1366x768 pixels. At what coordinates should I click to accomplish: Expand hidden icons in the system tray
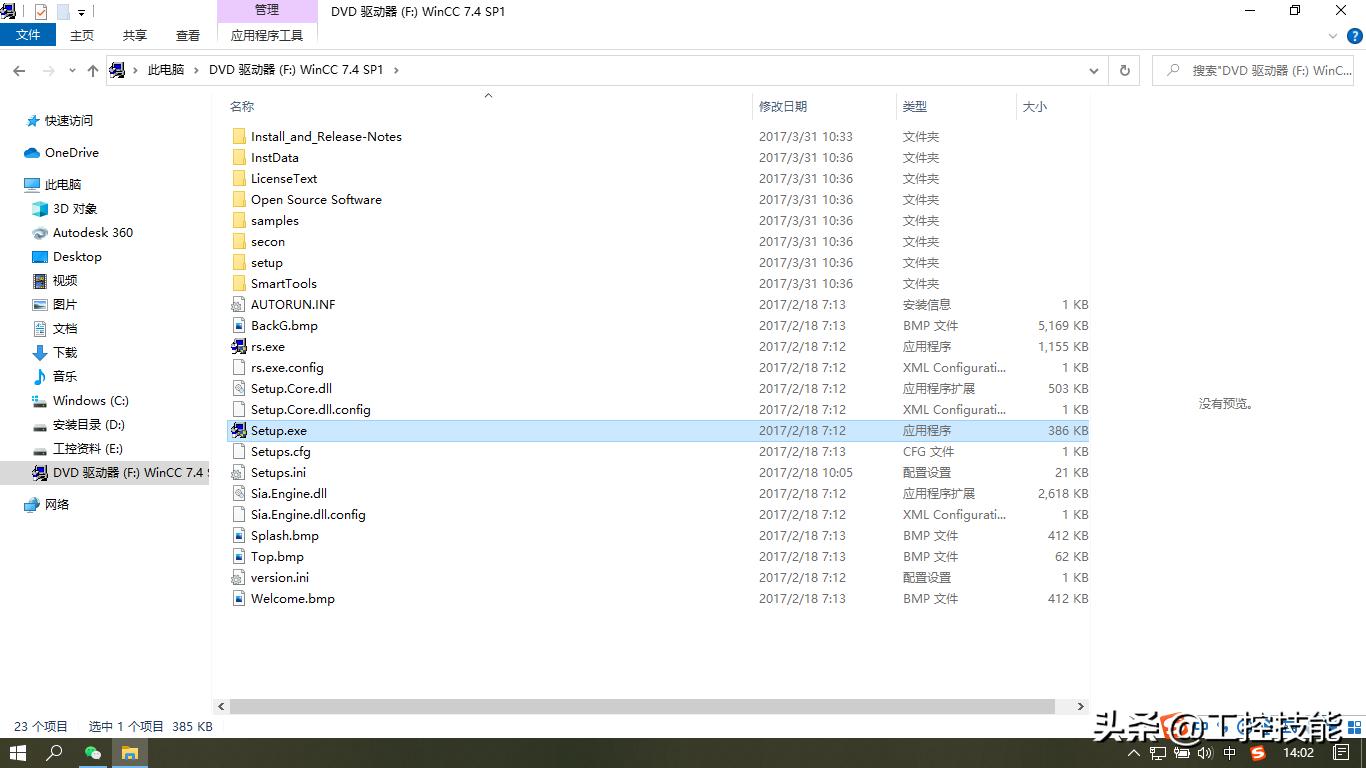[1134, 752]
